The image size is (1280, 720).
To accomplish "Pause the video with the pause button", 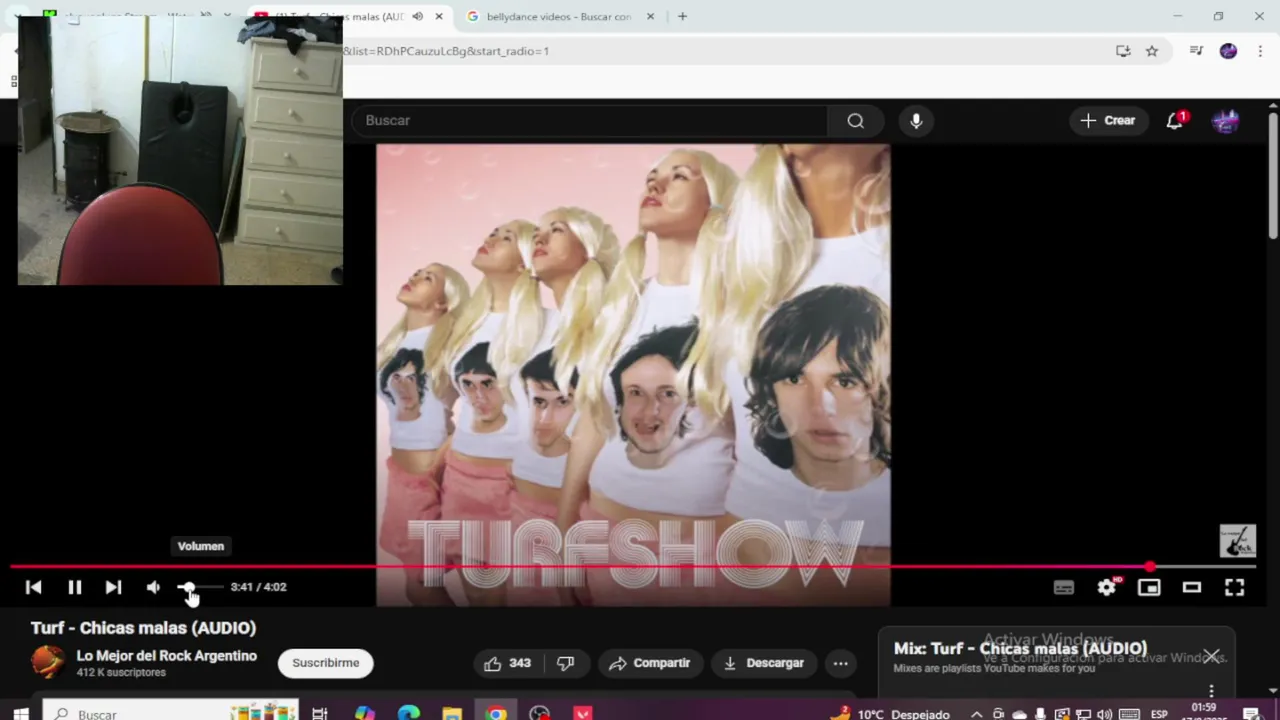I will point(74,587).
